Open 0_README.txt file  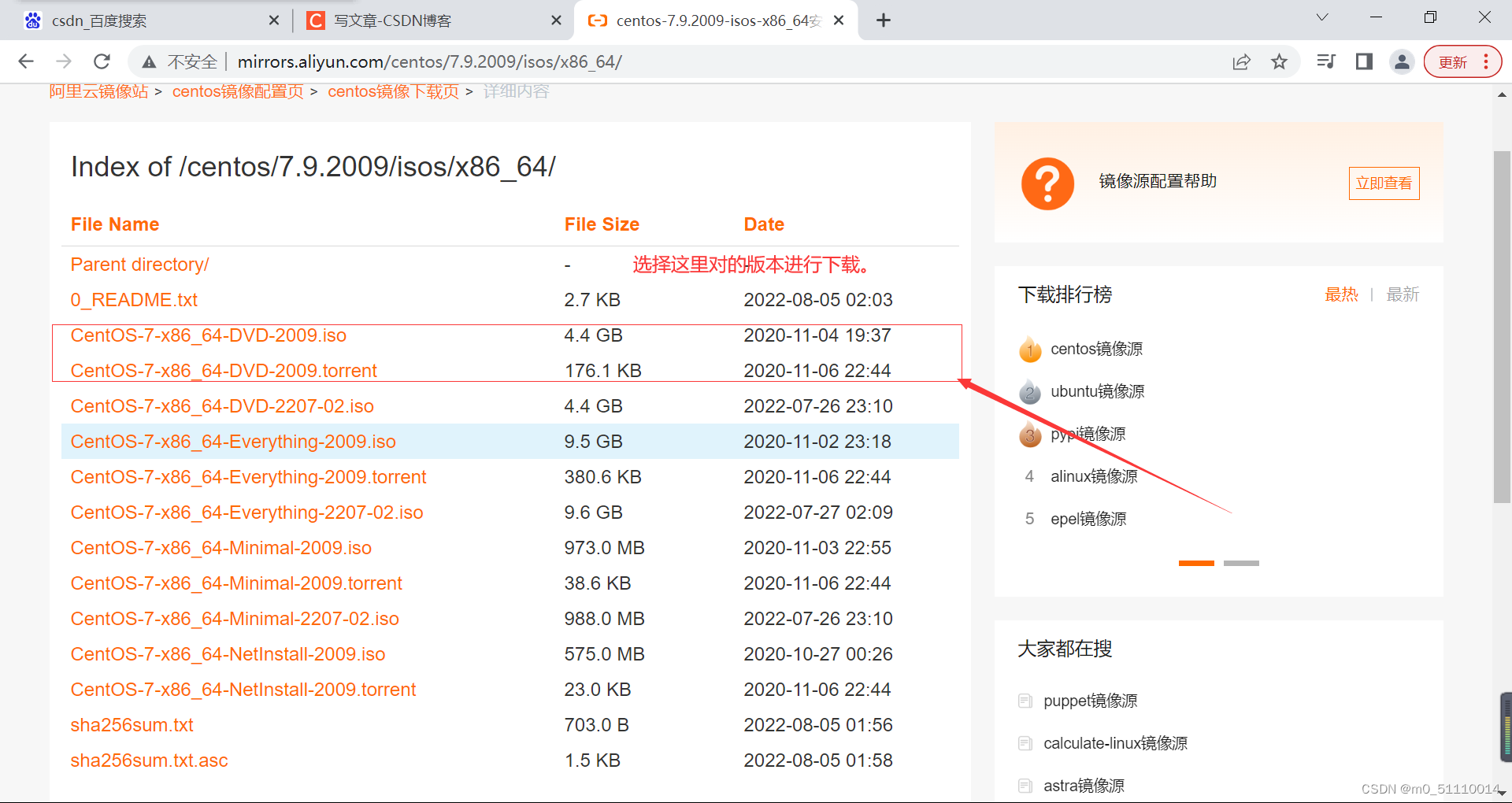point(134,300)
